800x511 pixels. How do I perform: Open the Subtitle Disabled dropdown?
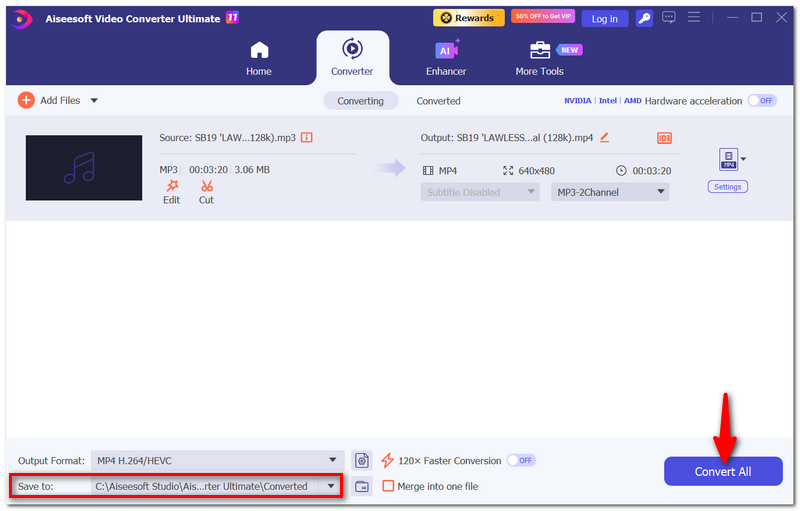click(480, 192)
